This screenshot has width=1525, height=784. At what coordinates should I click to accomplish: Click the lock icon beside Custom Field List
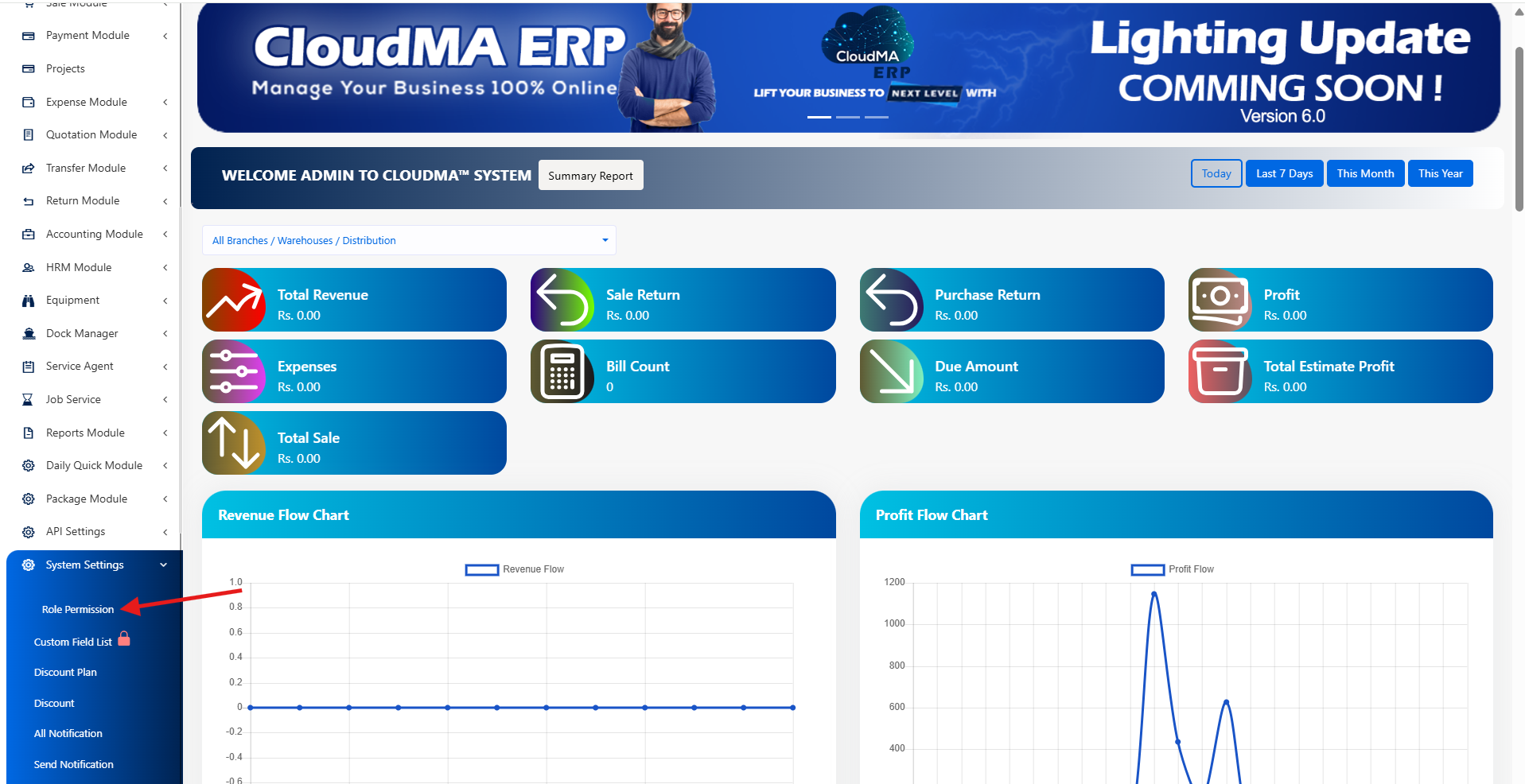click(x=124, y=638)
